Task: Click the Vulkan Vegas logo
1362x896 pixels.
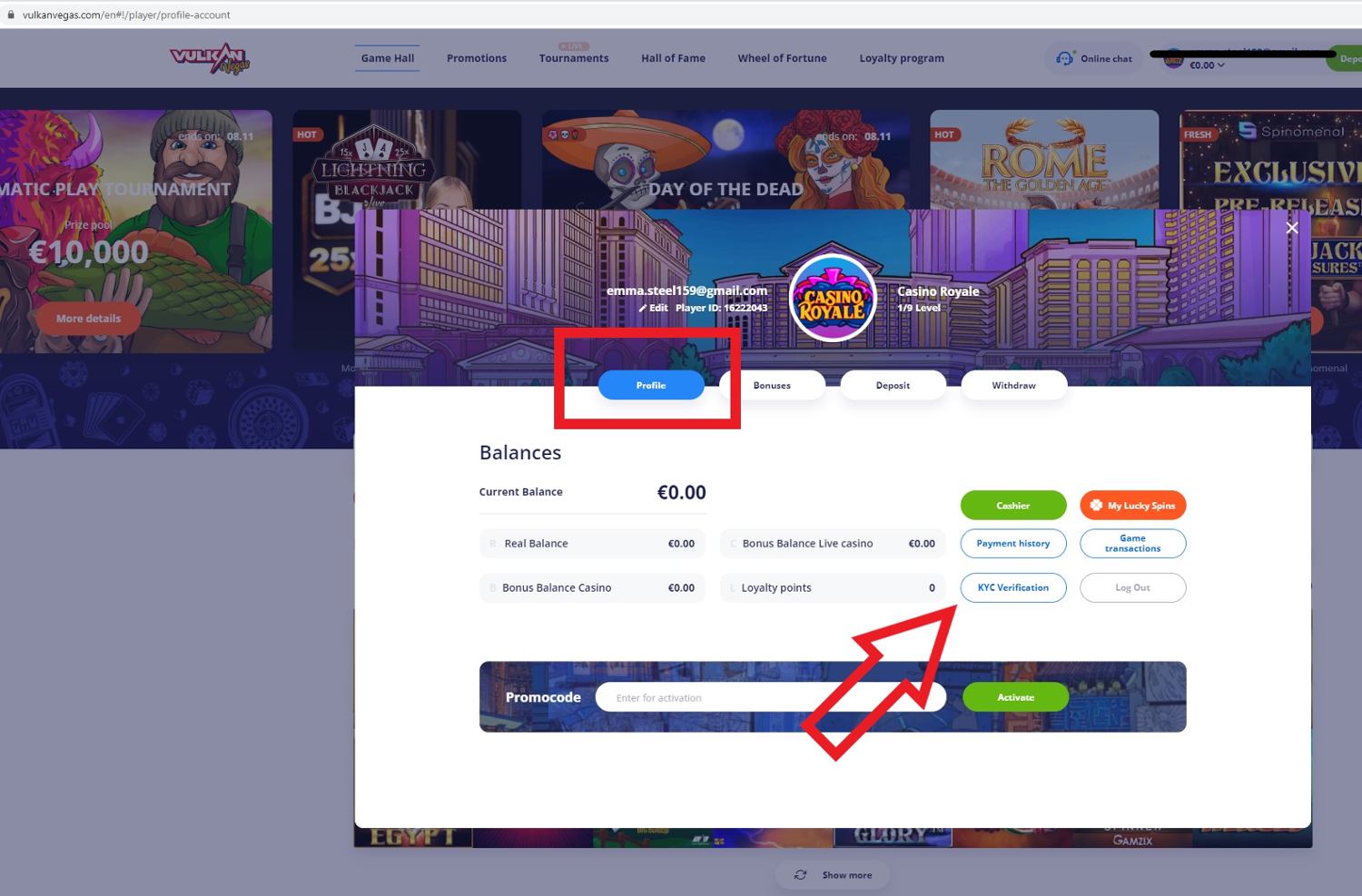Action: (209, 59)
